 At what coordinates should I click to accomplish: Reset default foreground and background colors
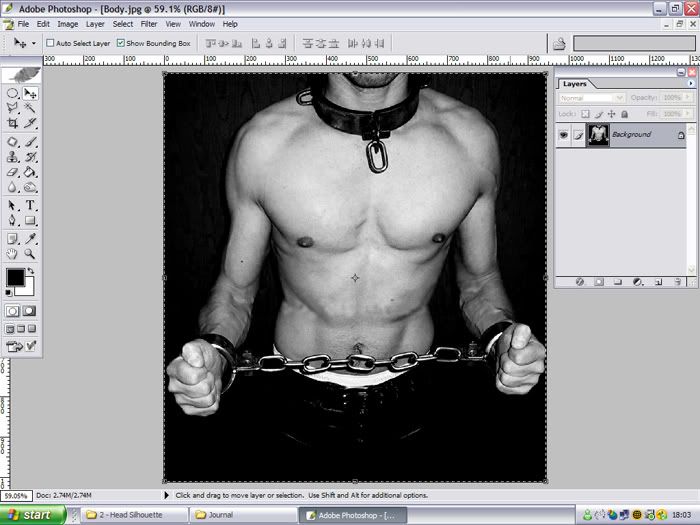coord(8,293)
